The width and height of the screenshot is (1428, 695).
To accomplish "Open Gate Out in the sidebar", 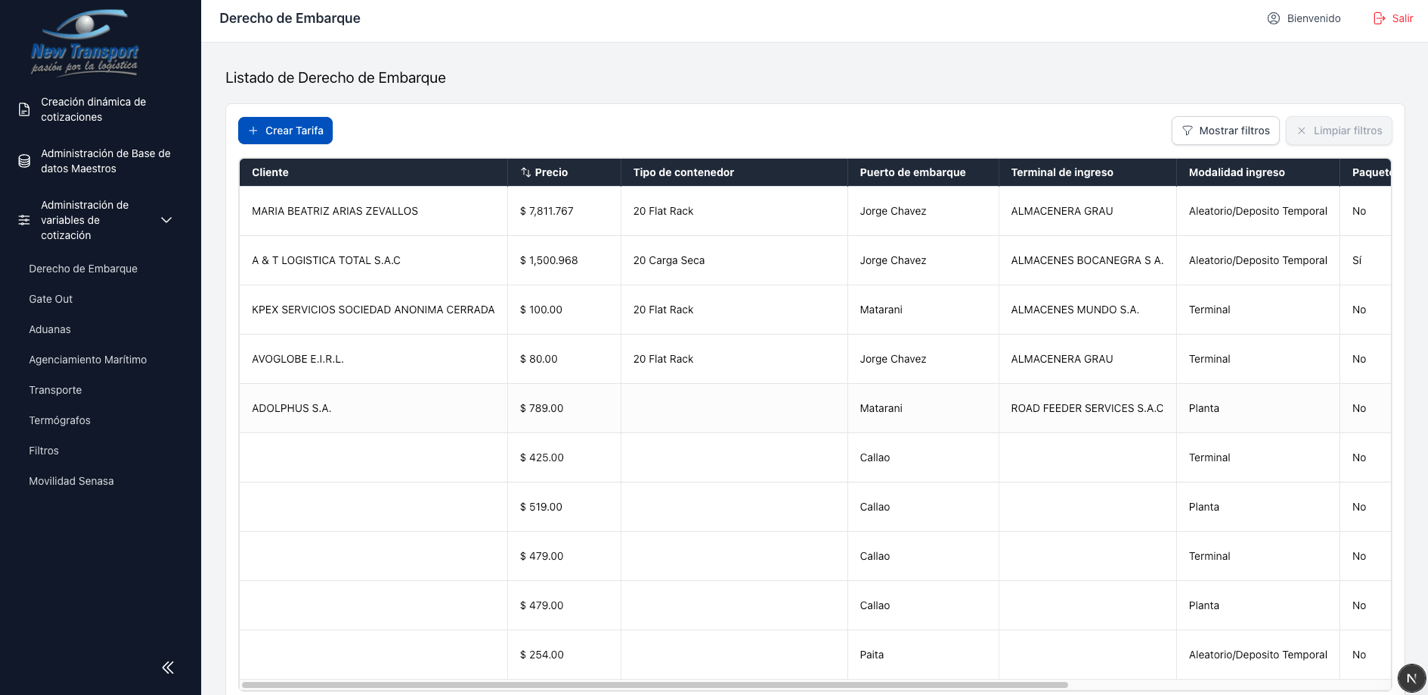I will point(51,299).
